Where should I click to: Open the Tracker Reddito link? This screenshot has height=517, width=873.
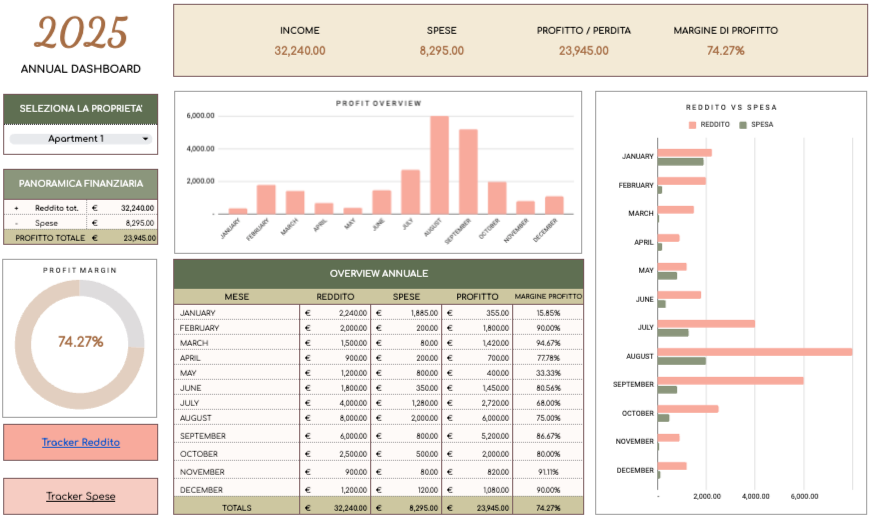tap(80, 442)
